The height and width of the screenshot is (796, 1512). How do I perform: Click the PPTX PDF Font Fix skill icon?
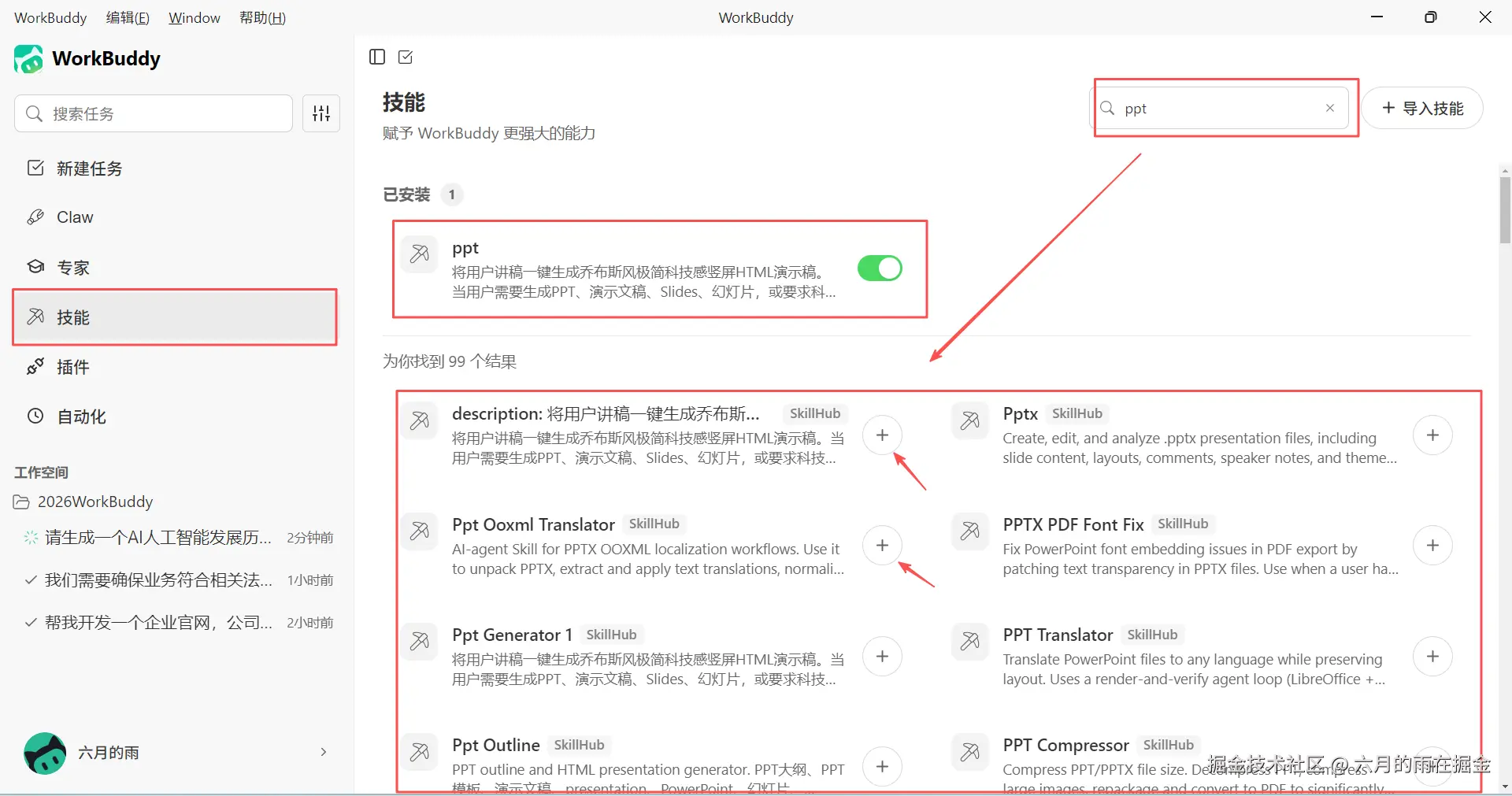(970, 531)
